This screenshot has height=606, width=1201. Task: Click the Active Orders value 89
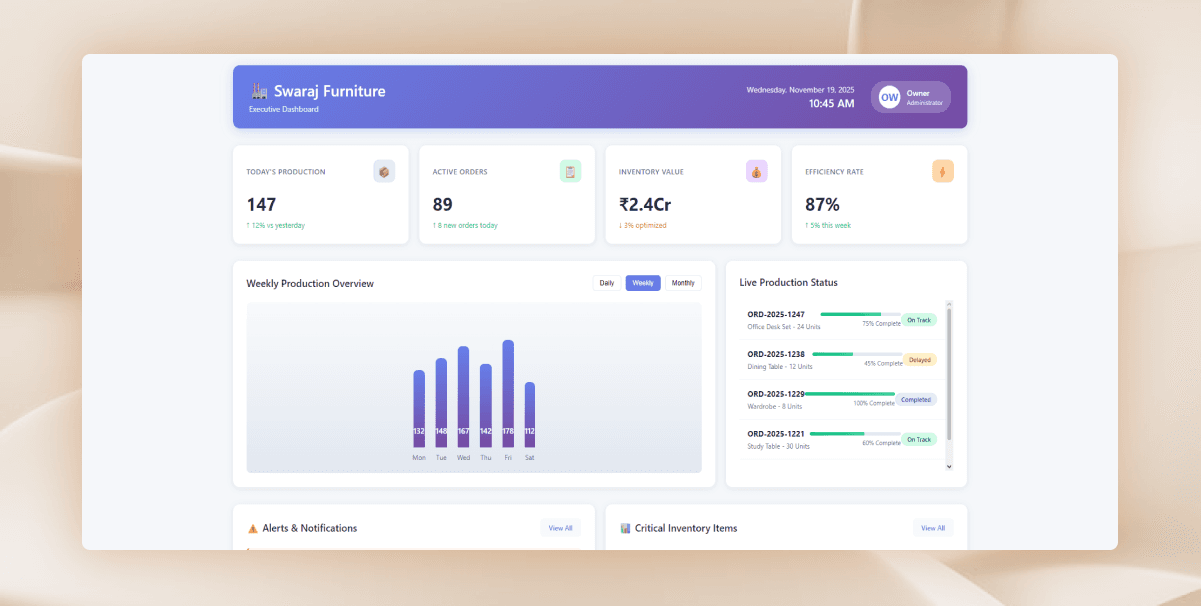click(x=443, y=204)
